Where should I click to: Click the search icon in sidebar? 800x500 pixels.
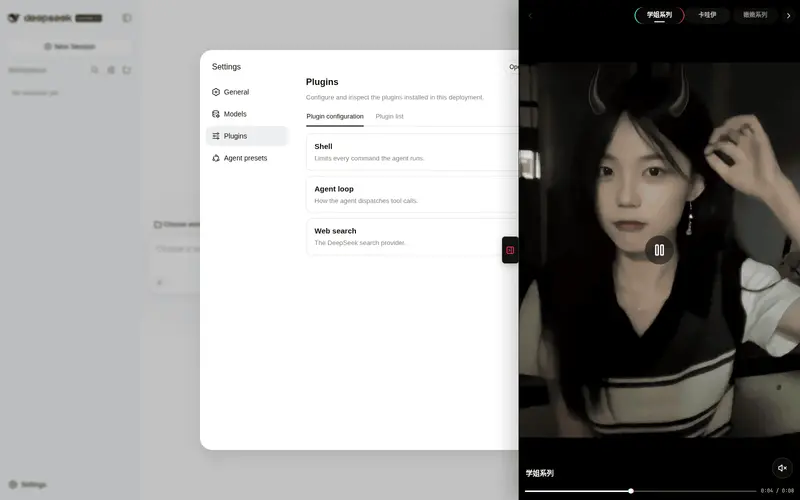point(94,70)
